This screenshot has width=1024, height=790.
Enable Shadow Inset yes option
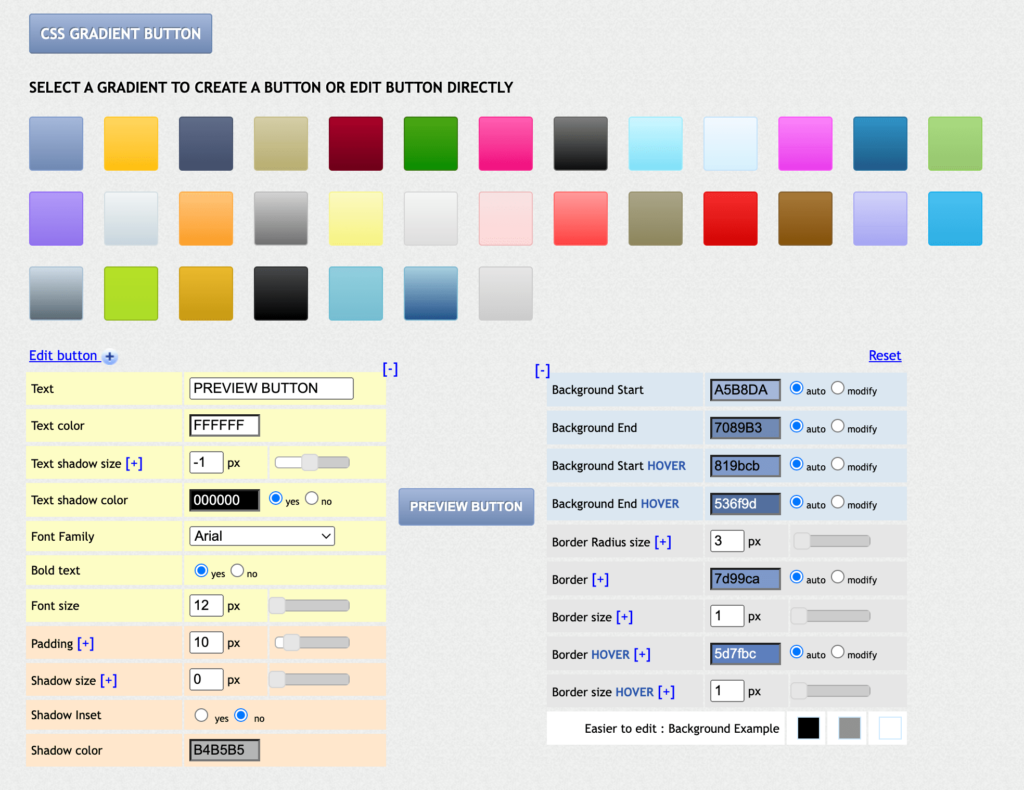click(x=201, y=716)
